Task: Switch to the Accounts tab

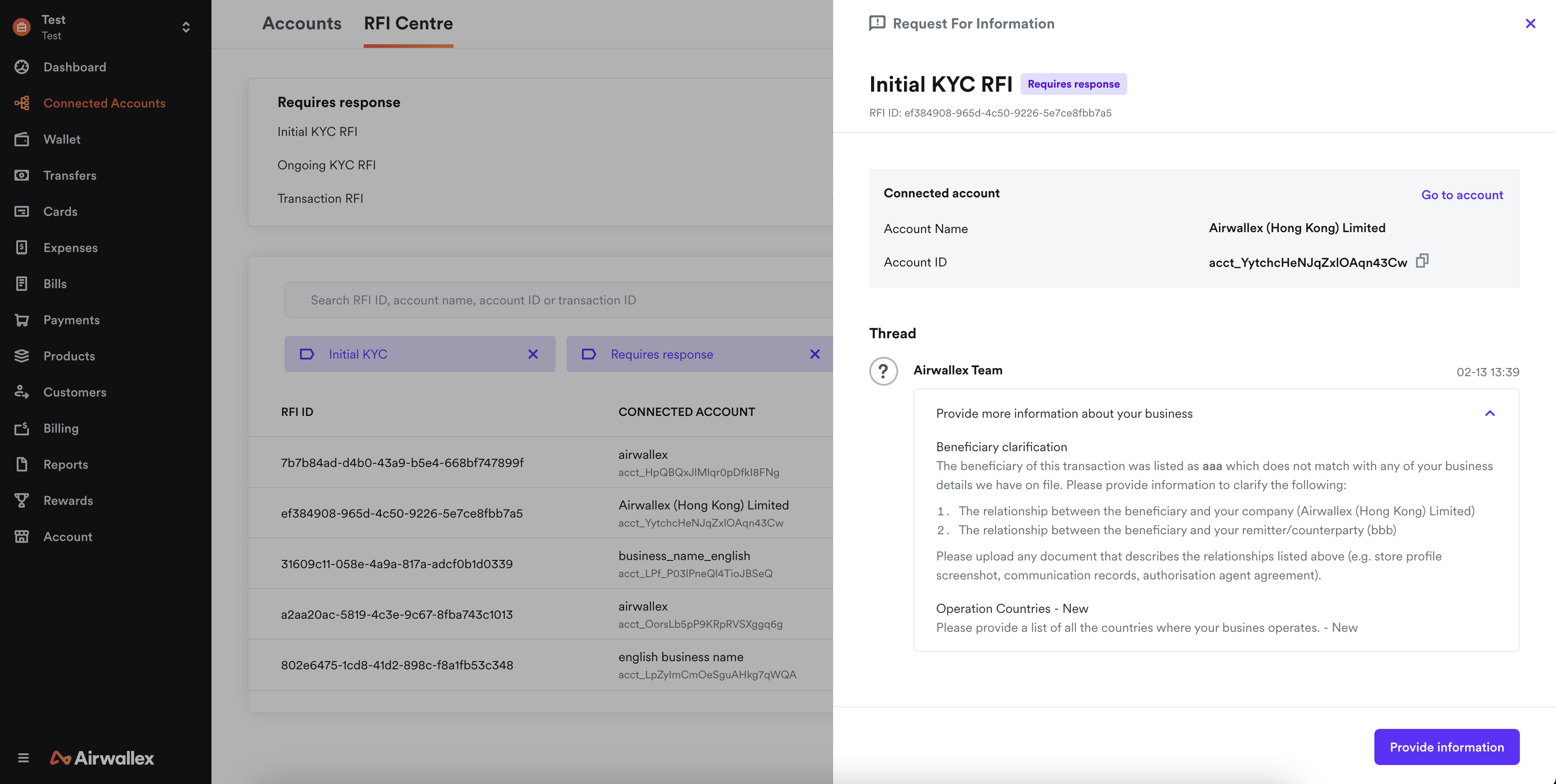Action: click(301, 23)
